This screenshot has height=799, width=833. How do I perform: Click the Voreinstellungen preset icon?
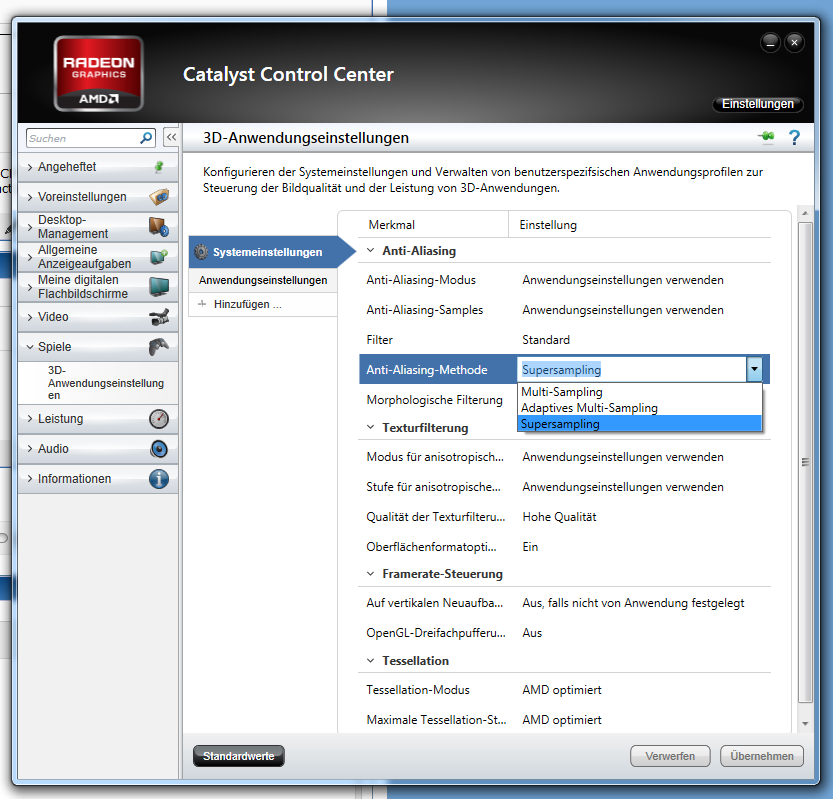159,197
